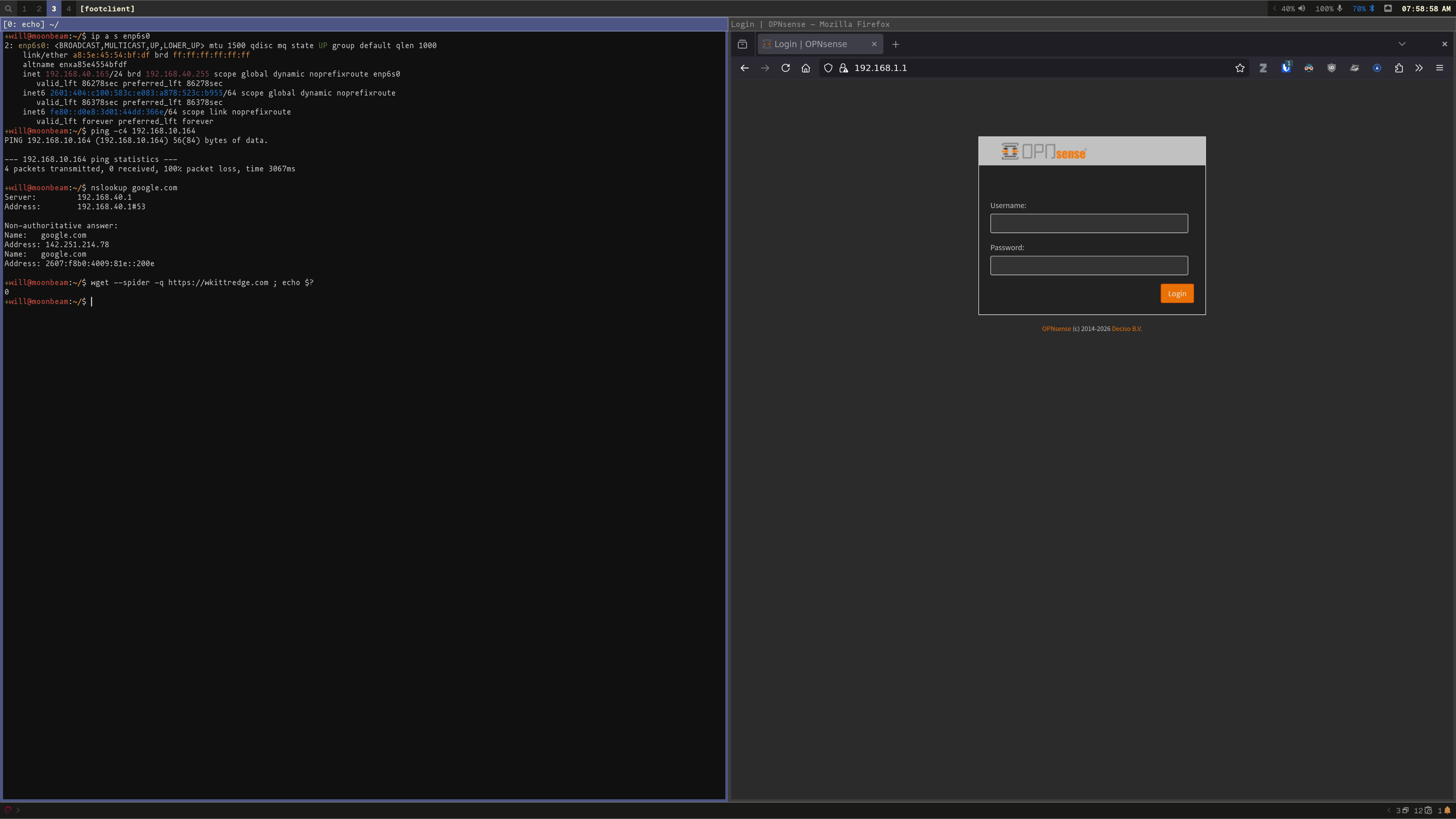Click the Bitwarden extension icon
The image size is (1456, 819).
pyautogui.click(x=1286, y=68)
